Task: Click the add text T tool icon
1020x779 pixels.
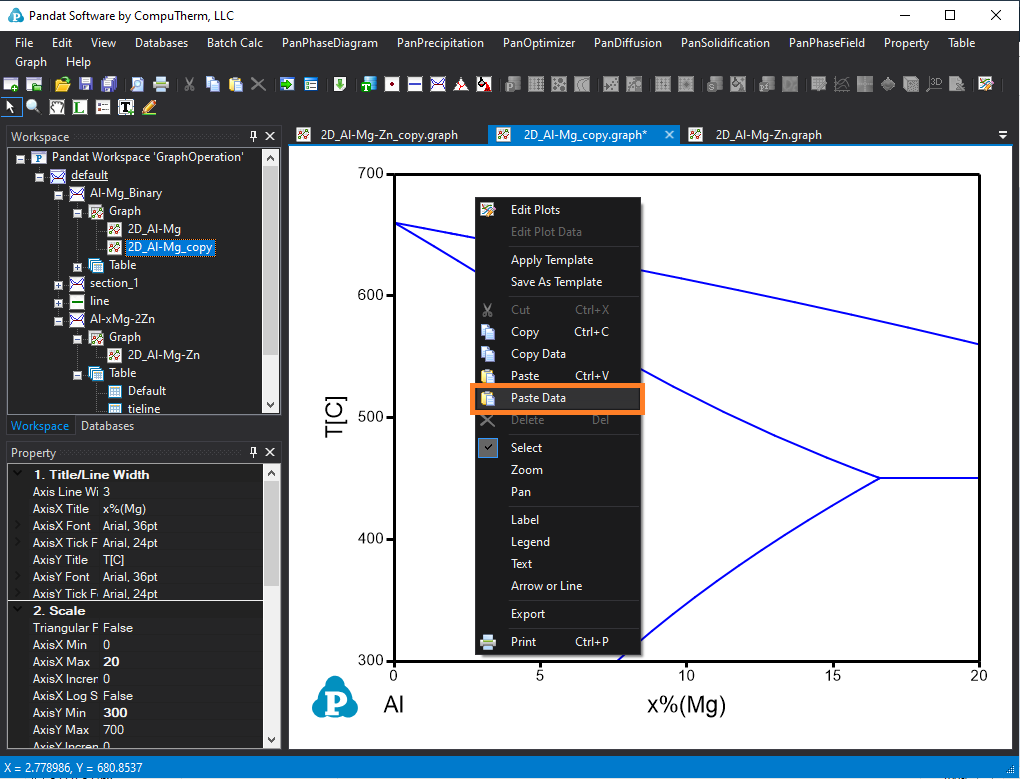Action: [126, 107]
